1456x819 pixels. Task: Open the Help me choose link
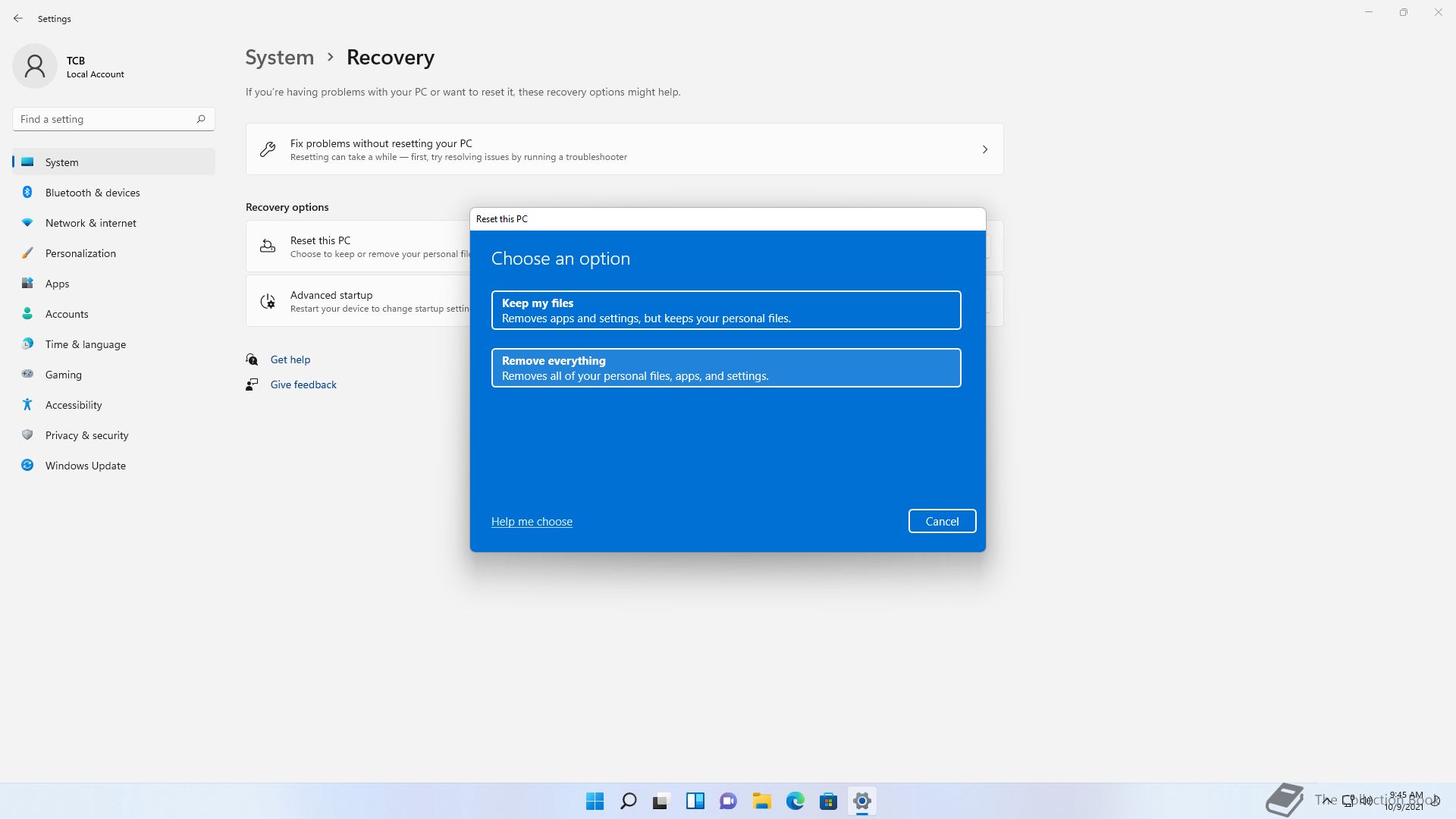point(532,522)
